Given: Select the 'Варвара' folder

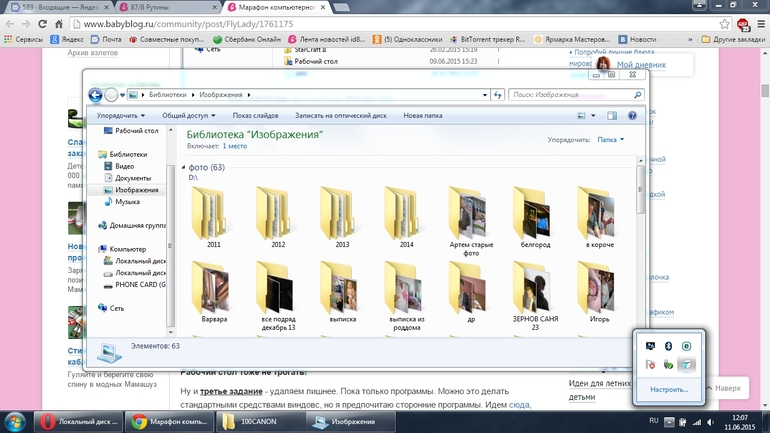Looking at the screenshot, I should (x=214, y=292).
